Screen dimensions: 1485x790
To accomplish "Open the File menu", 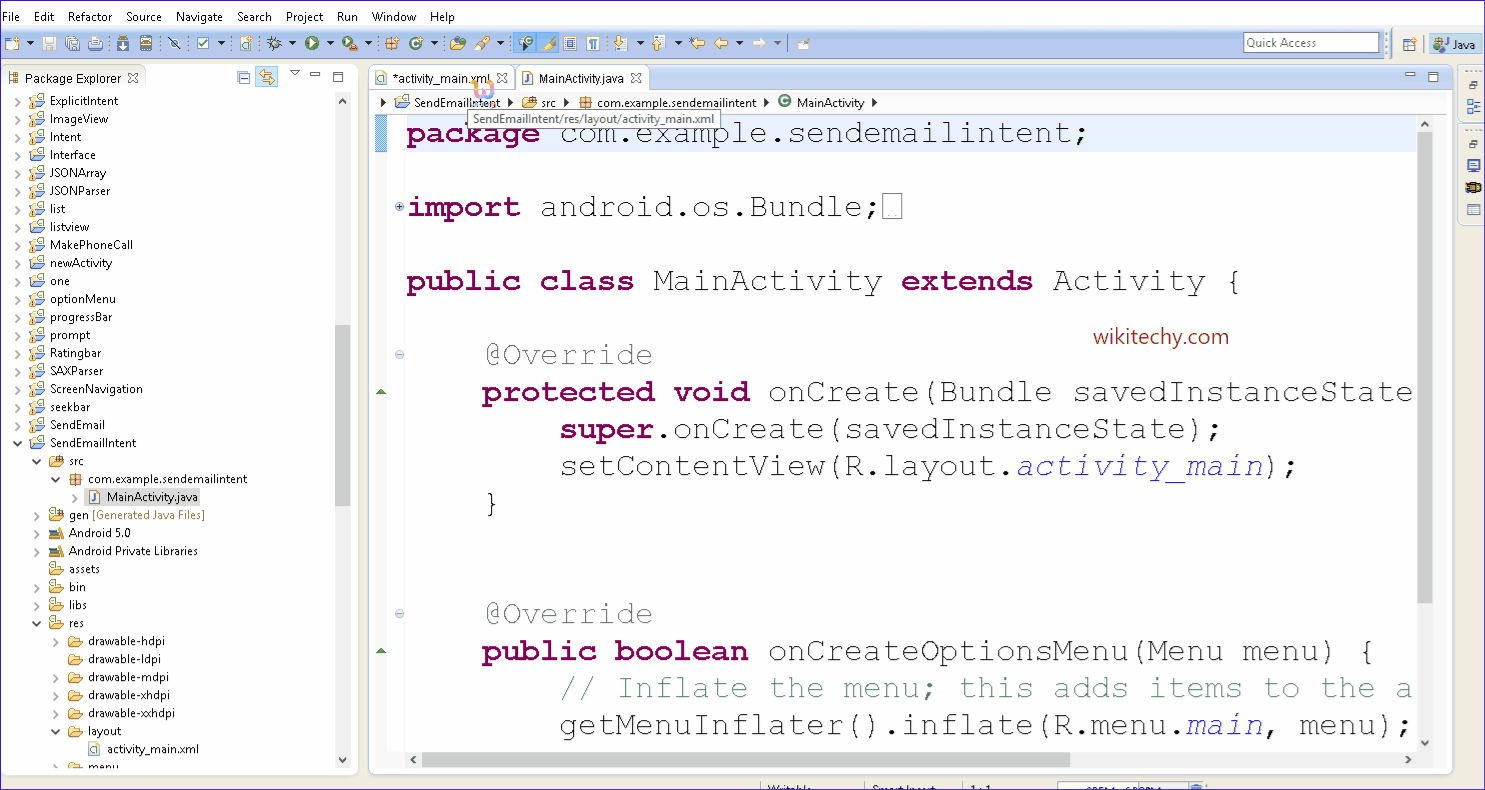I will (x=11, y=17).
